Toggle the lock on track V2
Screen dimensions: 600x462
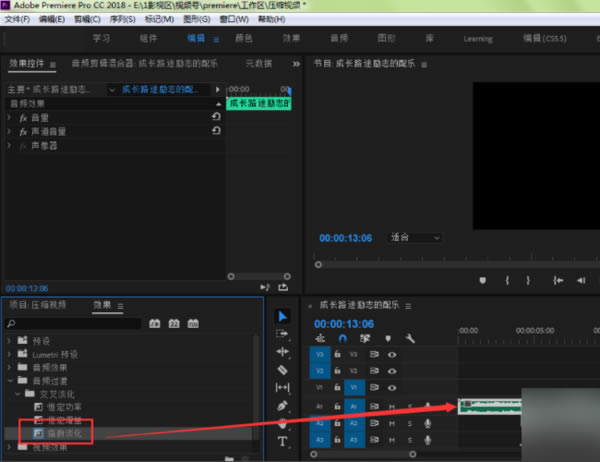(x=338, y=371)
